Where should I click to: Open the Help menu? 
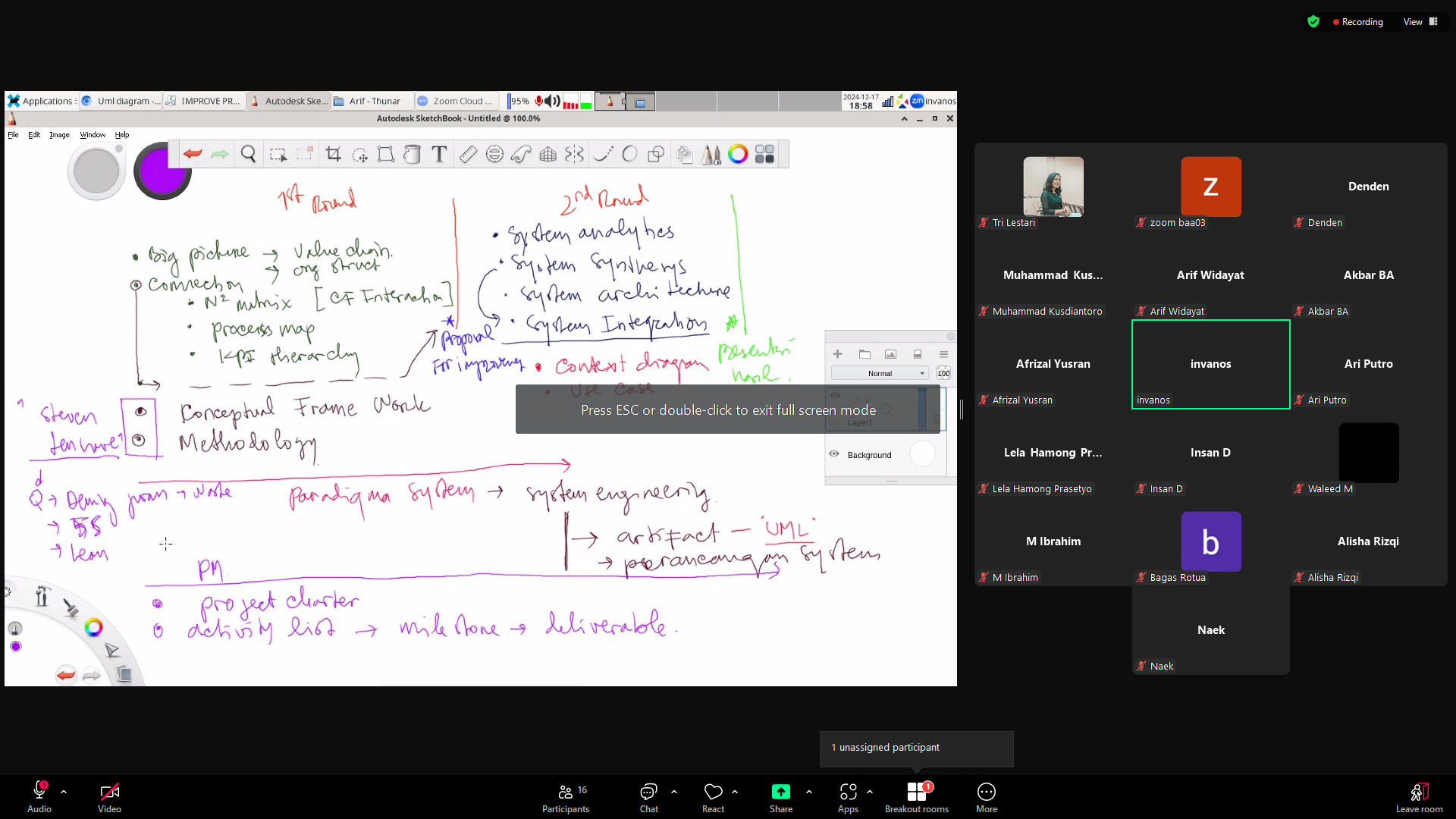[122, 135]
